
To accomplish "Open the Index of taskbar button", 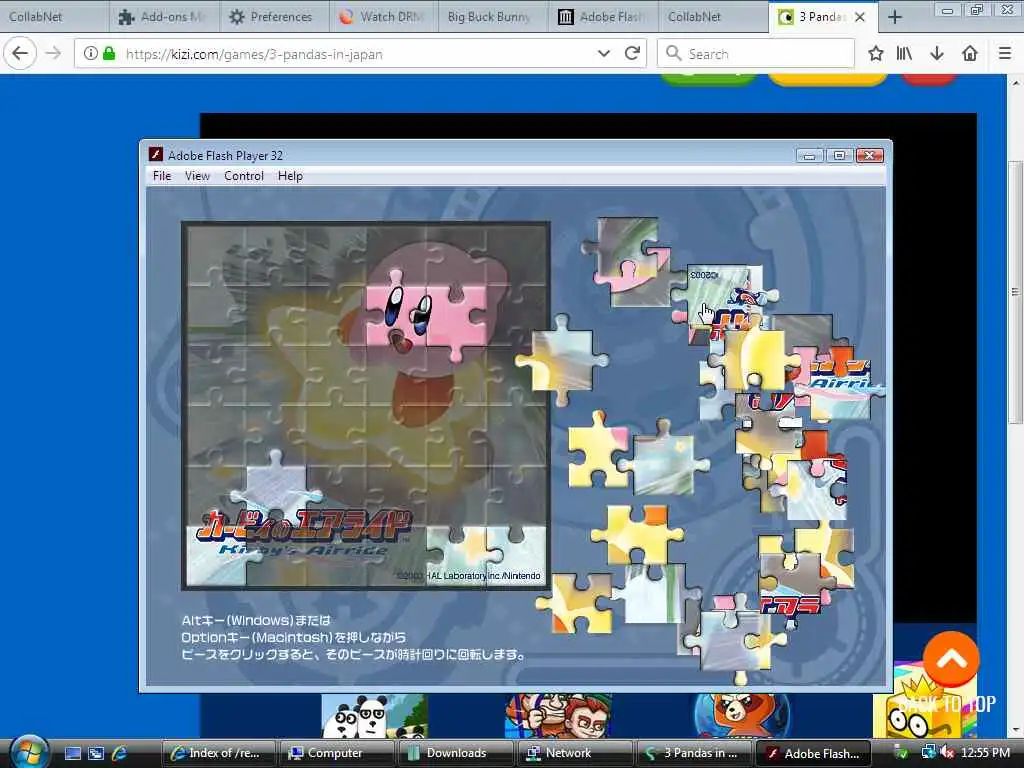I will tap(219, 753).
